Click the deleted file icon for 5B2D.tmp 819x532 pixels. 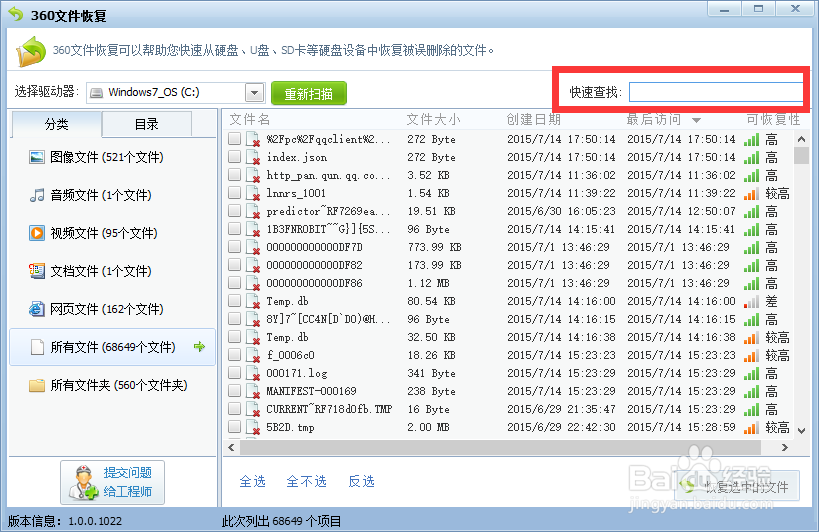click(x=253, y=427)
